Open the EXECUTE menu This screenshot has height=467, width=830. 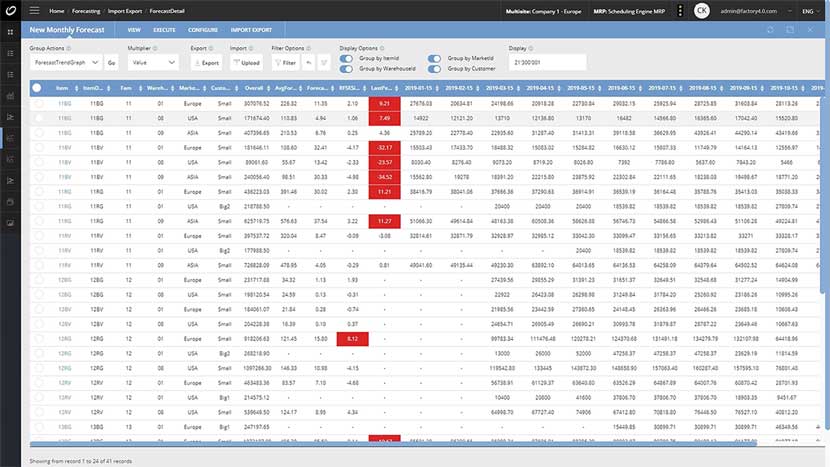click(164, 30)
